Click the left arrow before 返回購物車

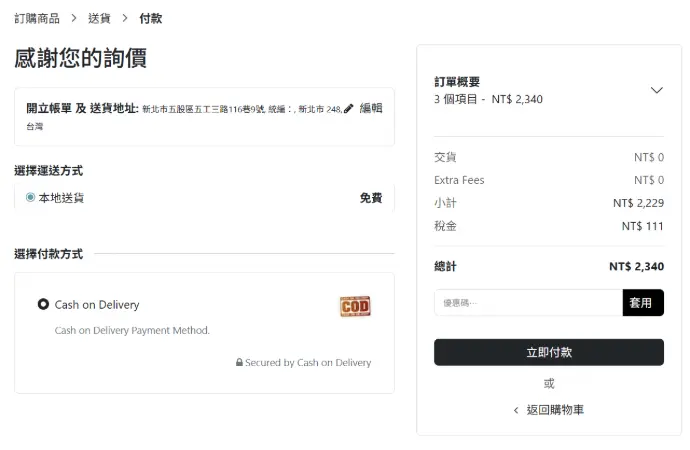(x=516, y=410)
